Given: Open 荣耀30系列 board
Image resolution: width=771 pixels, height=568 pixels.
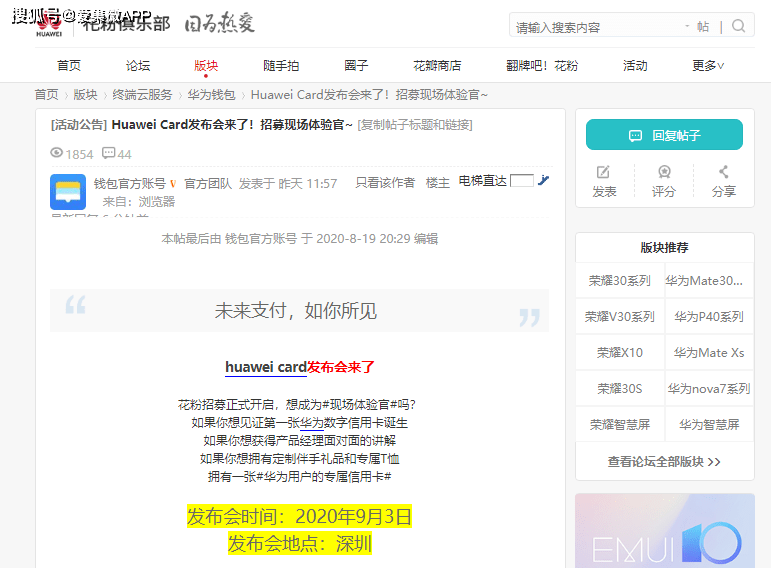Looking at the screenshot, I should [x=620, y=280].
